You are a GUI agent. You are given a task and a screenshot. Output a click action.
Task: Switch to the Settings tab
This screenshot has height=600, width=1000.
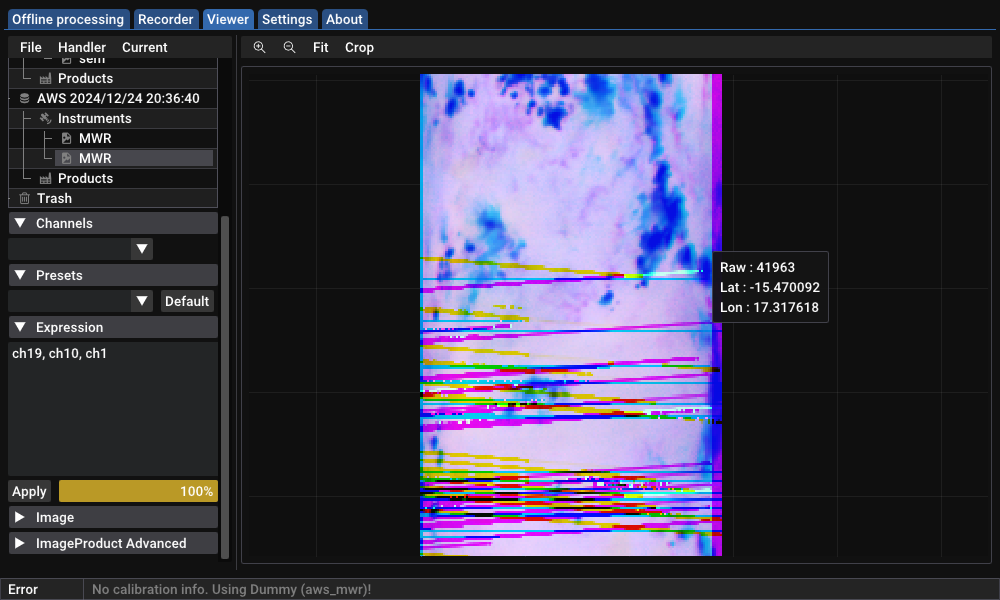click(x=287, y=19)
